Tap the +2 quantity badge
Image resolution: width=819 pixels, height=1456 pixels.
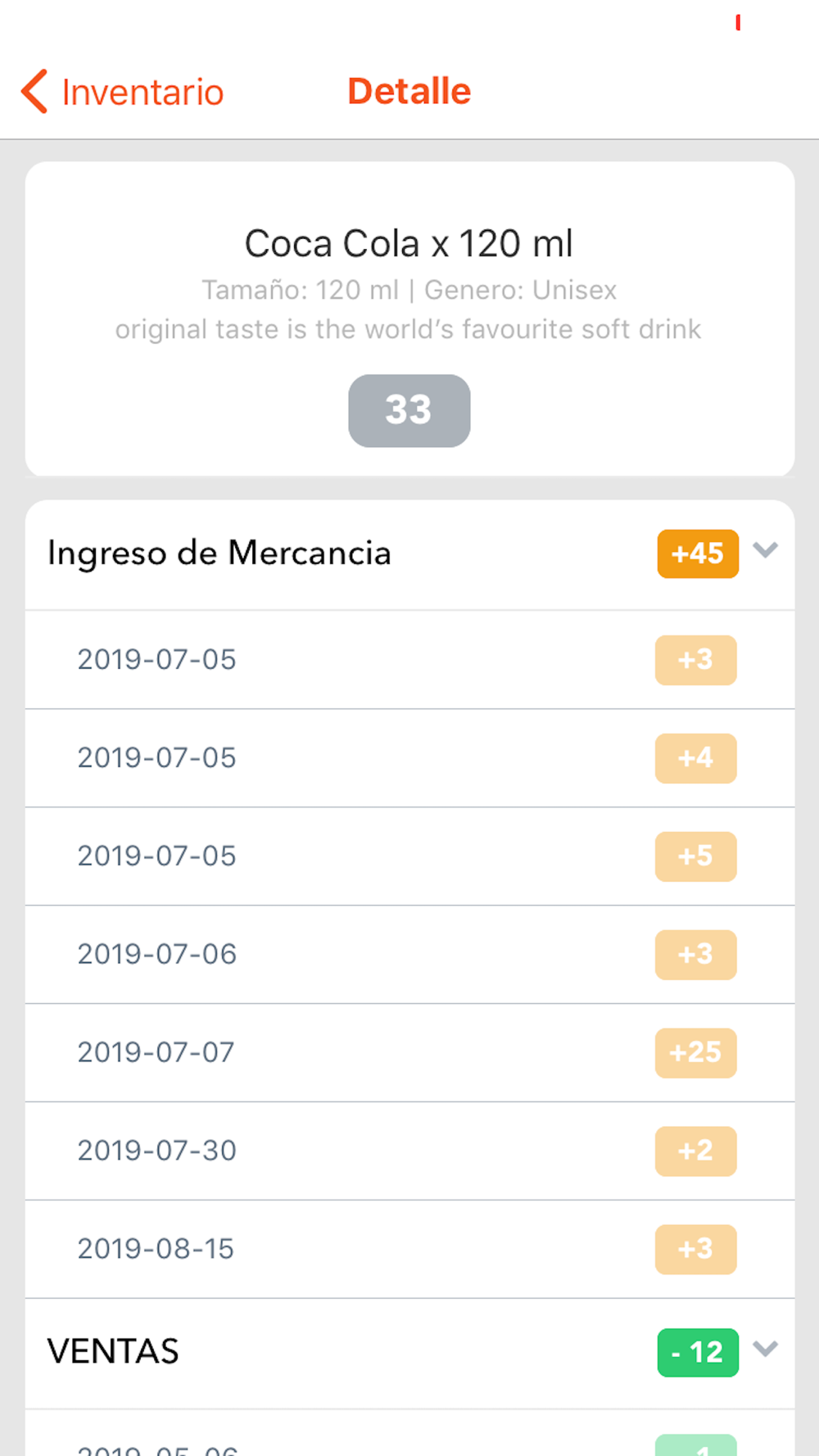click(x=695, y=1151)
